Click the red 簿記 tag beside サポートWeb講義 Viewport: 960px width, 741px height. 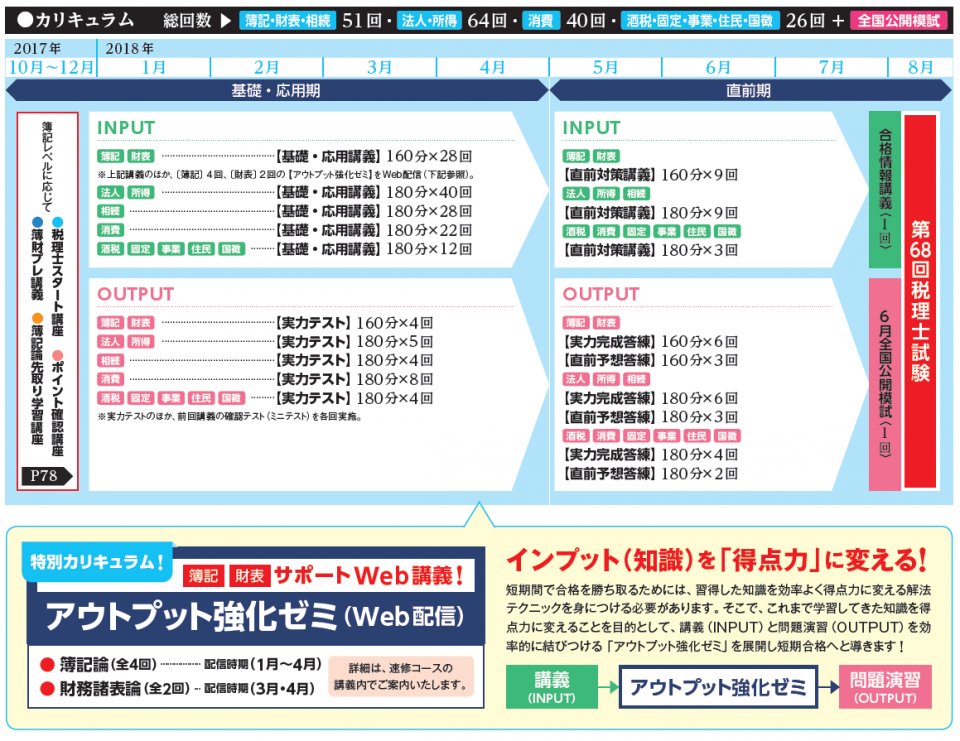(x=201, y=576)
